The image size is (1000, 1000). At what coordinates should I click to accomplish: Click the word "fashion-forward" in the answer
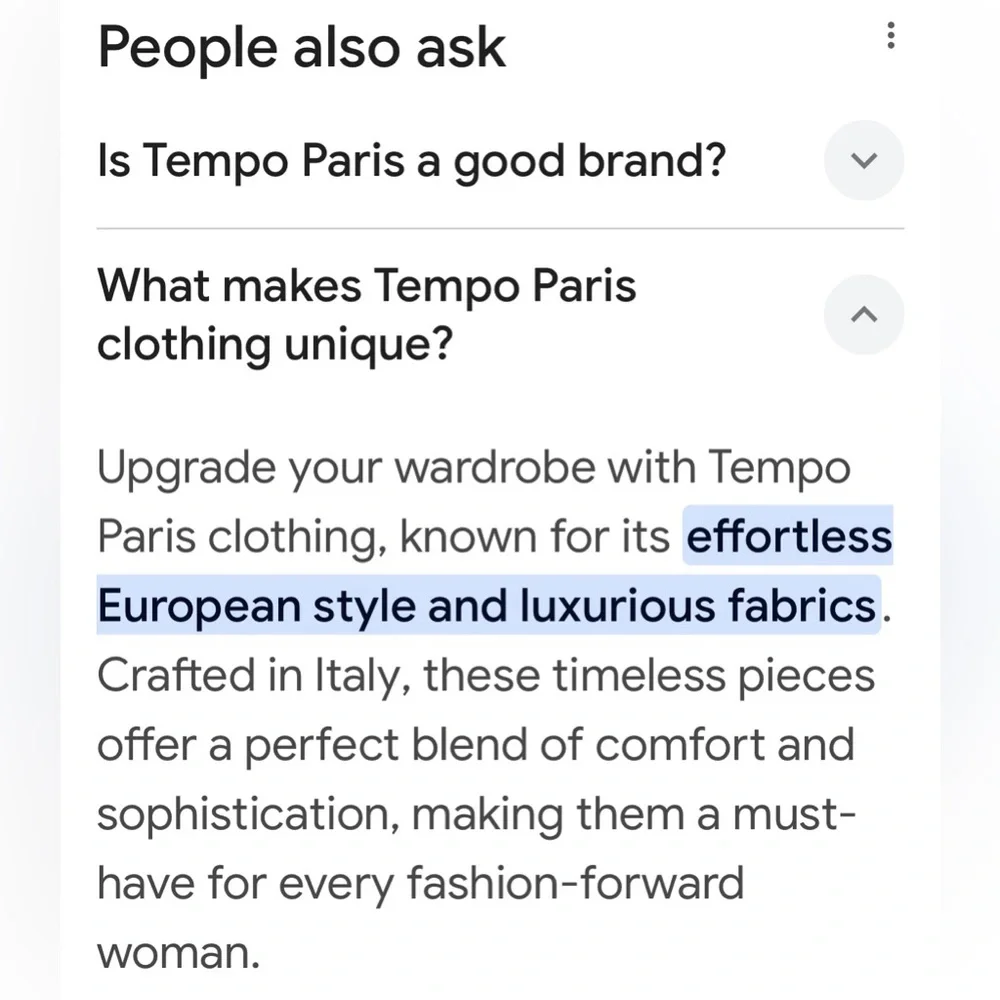(575, 884)
